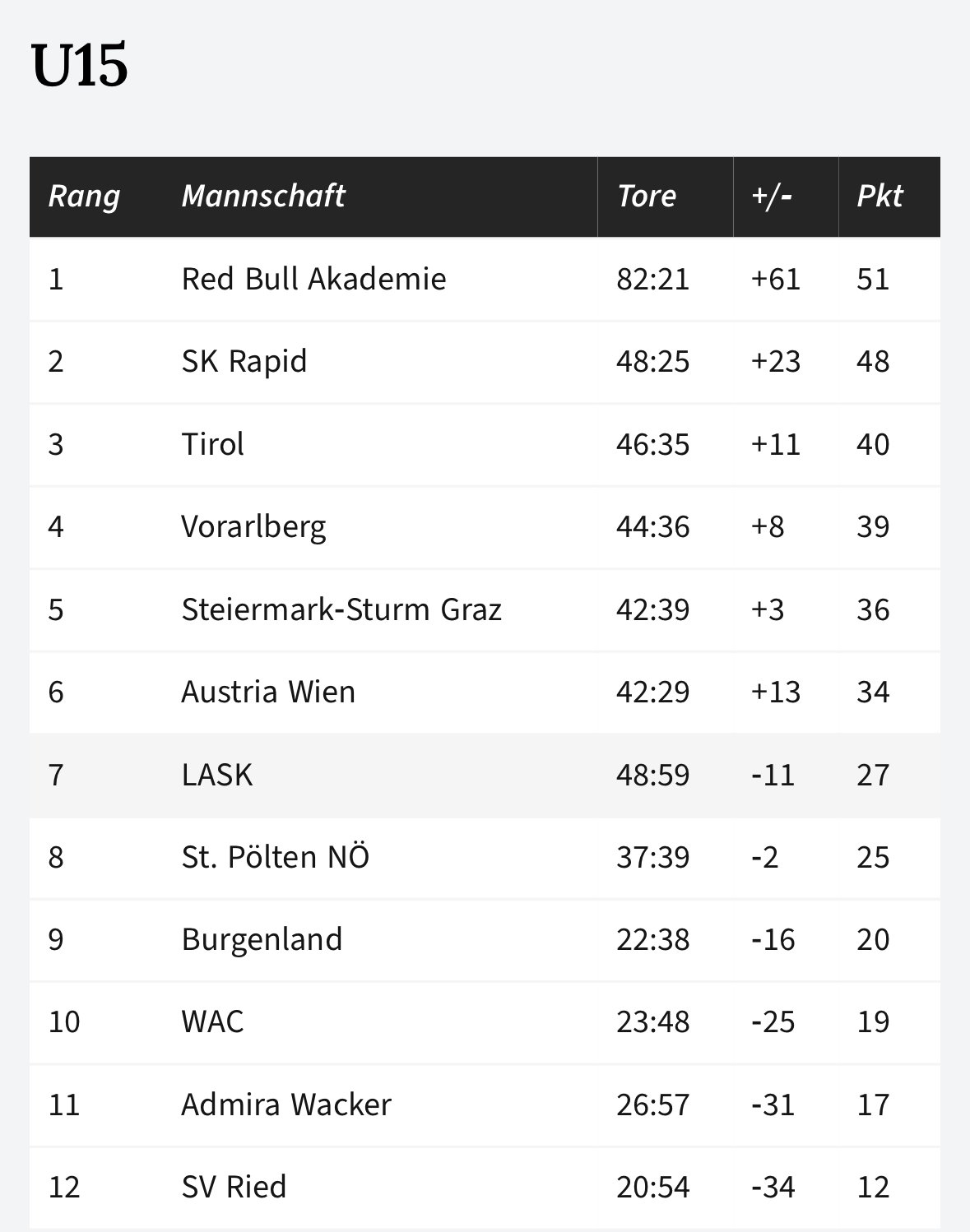Select the Red Bull Akademie team row

(485, 279)
